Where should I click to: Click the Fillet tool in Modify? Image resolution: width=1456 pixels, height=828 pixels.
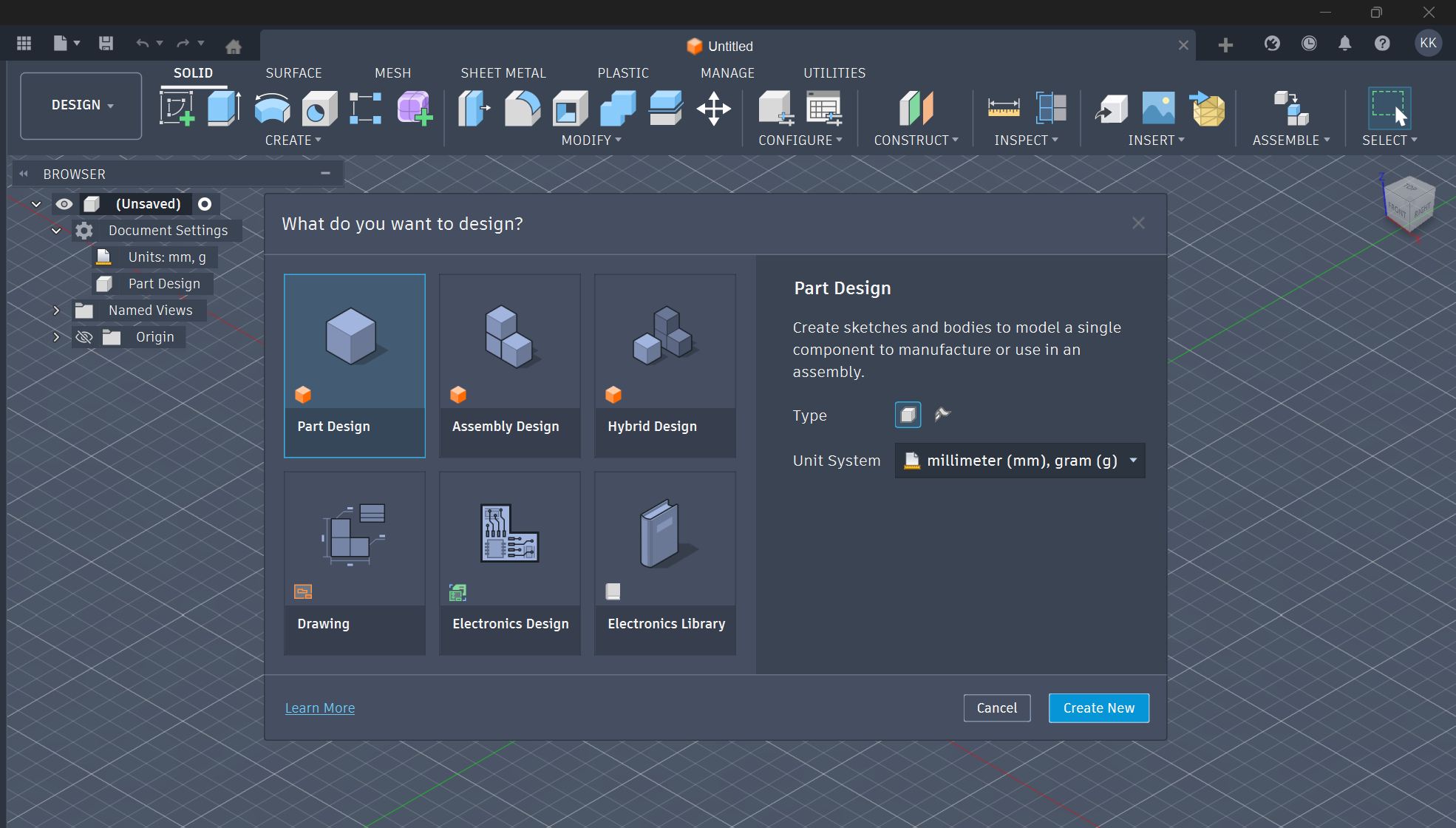(523, 108)
